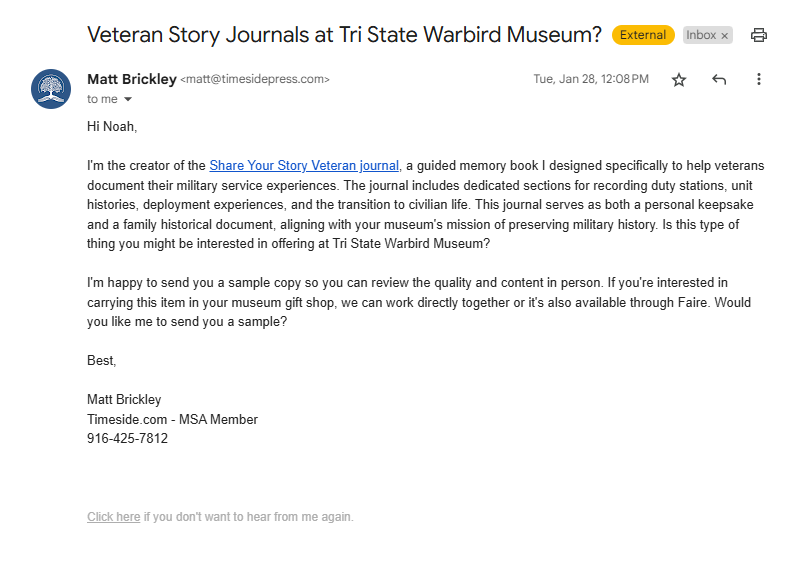Screen dimensions: 789x565
Task: Click the "Hi Noah," greeting line
Action: (x=112, y=126)
